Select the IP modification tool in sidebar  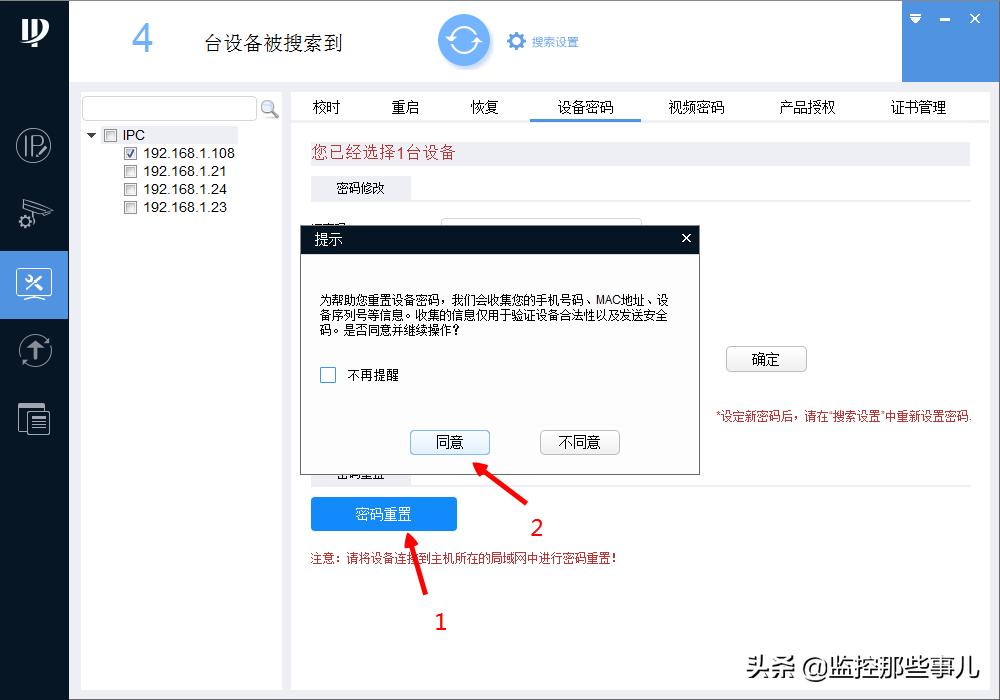click(33, 144)
